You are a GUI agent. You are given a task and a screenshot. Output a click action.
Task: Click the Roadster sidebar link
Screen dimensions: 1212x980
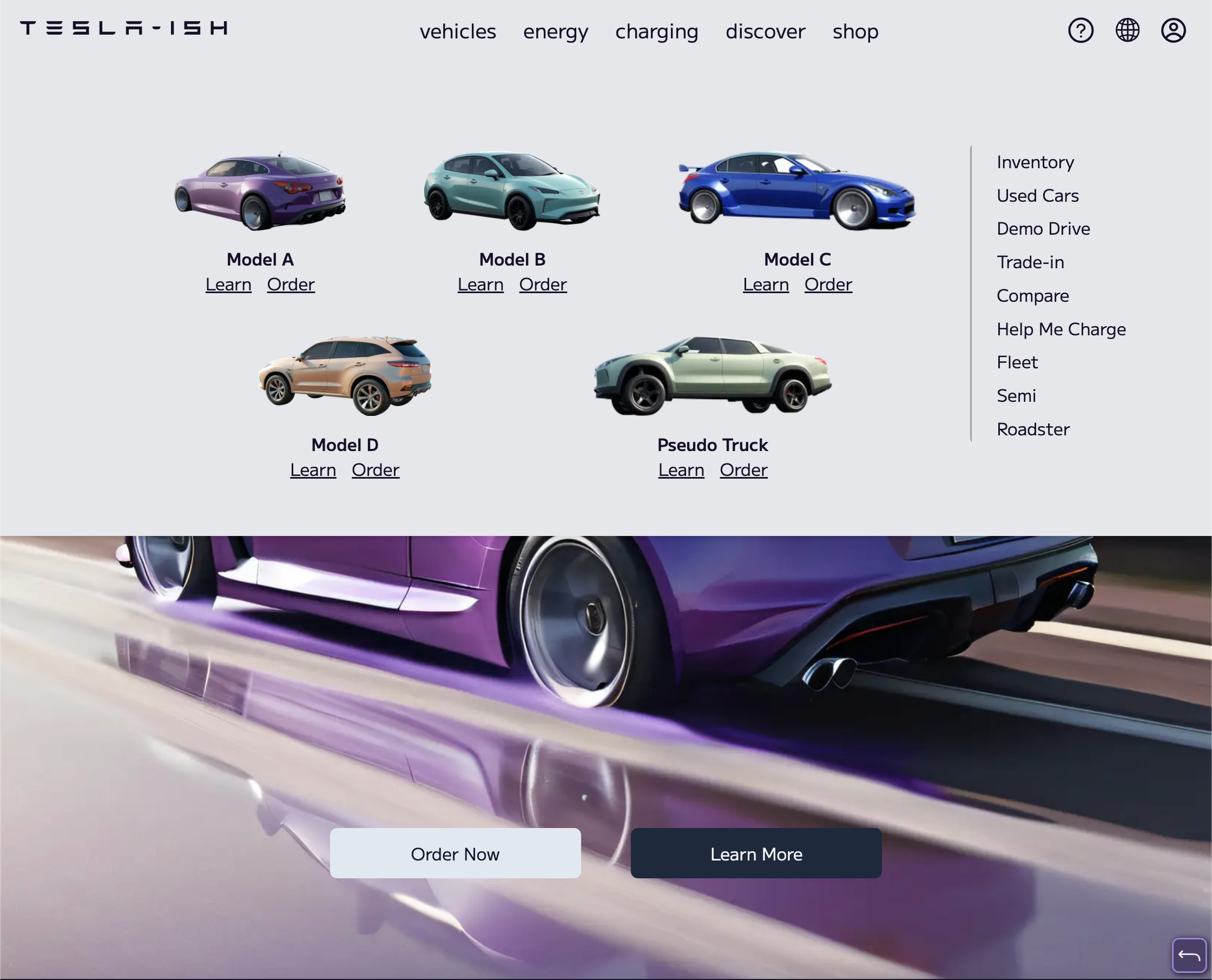click(1033, 429)
